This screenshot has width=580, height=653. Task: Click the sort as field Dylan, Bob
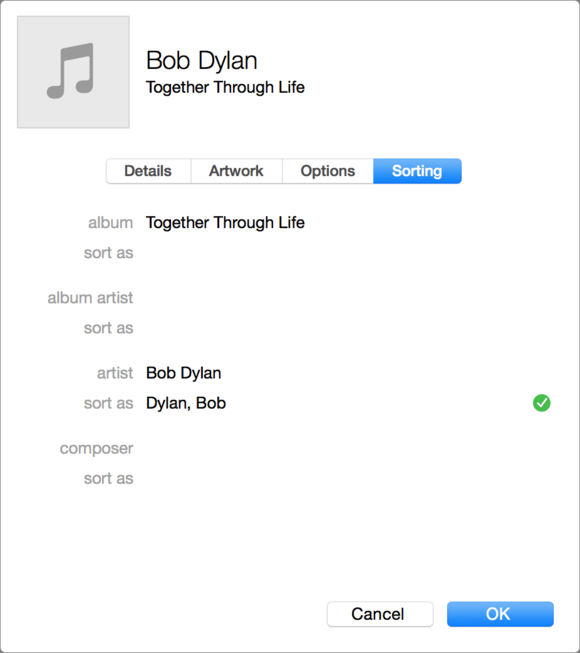click(x=335, y=403)
